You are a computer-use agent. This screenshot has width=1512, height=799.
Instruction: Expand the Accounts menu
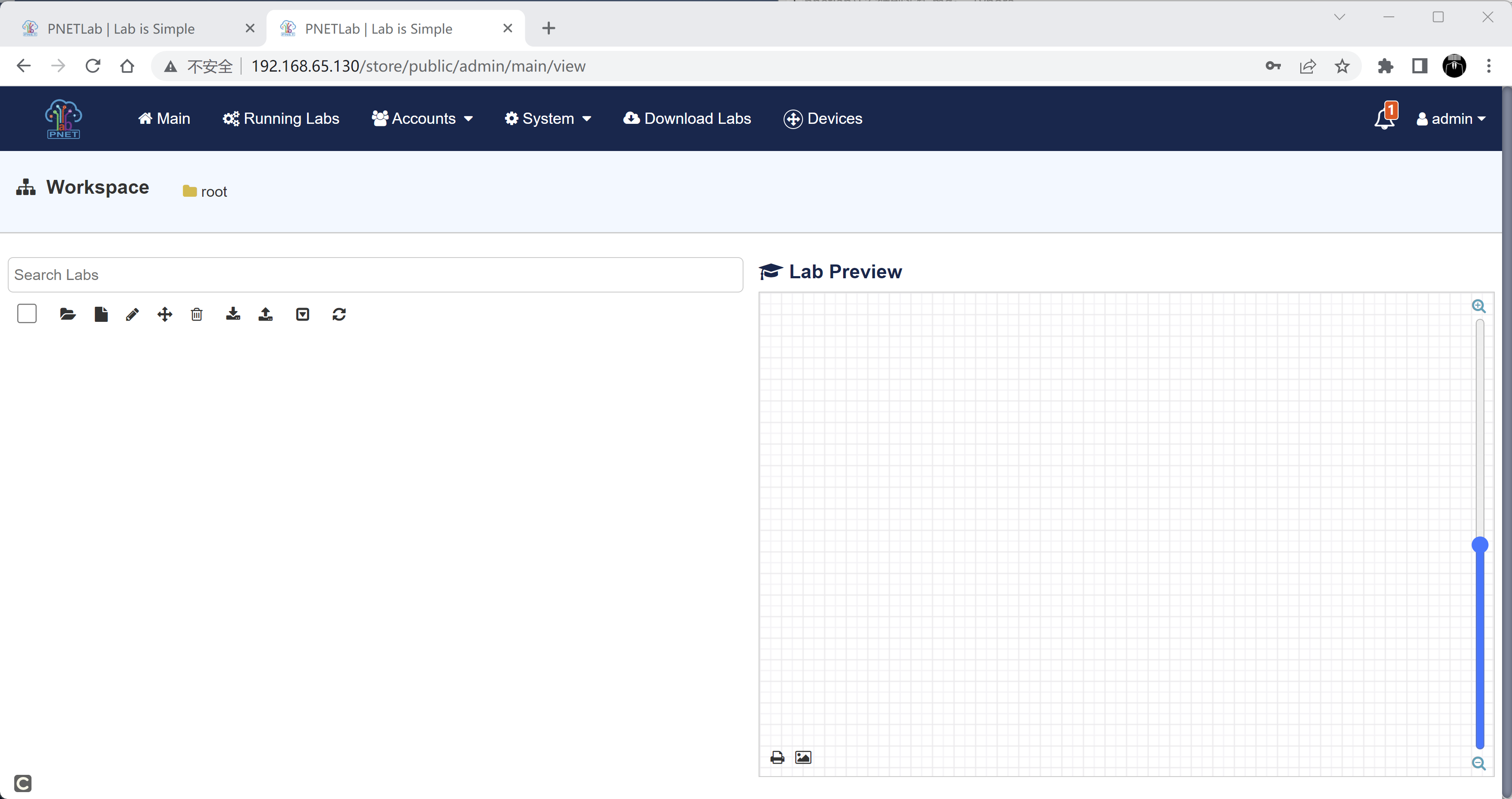pos(422,119)
